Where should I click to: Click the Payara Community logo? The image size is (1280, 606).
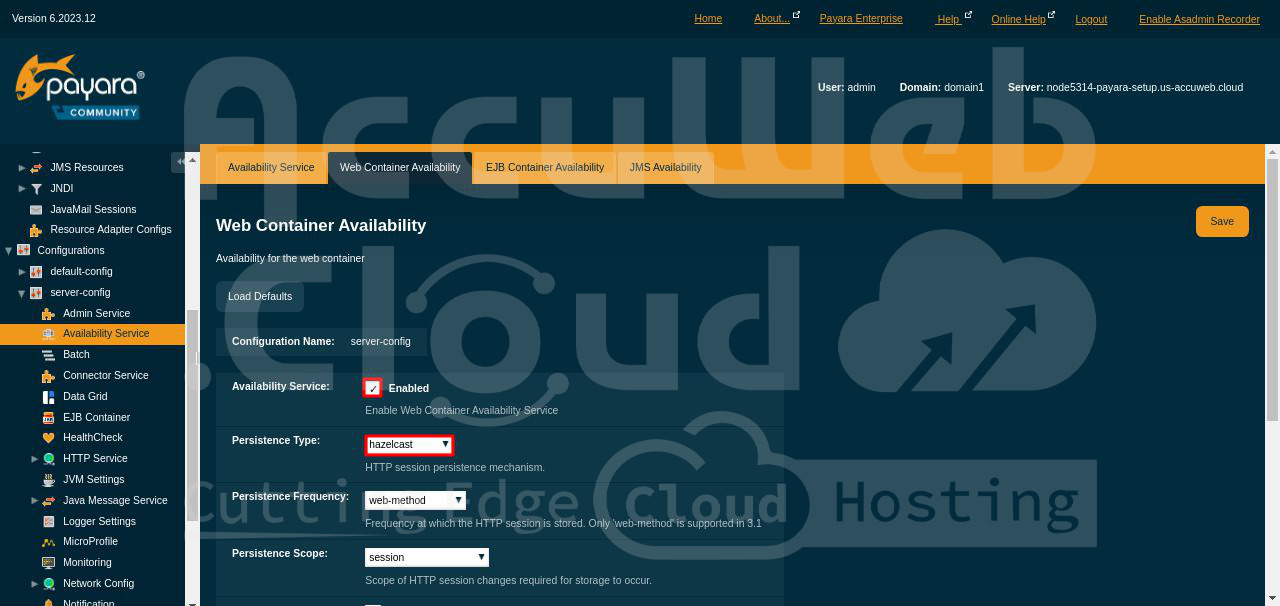(x=79, y=87)
